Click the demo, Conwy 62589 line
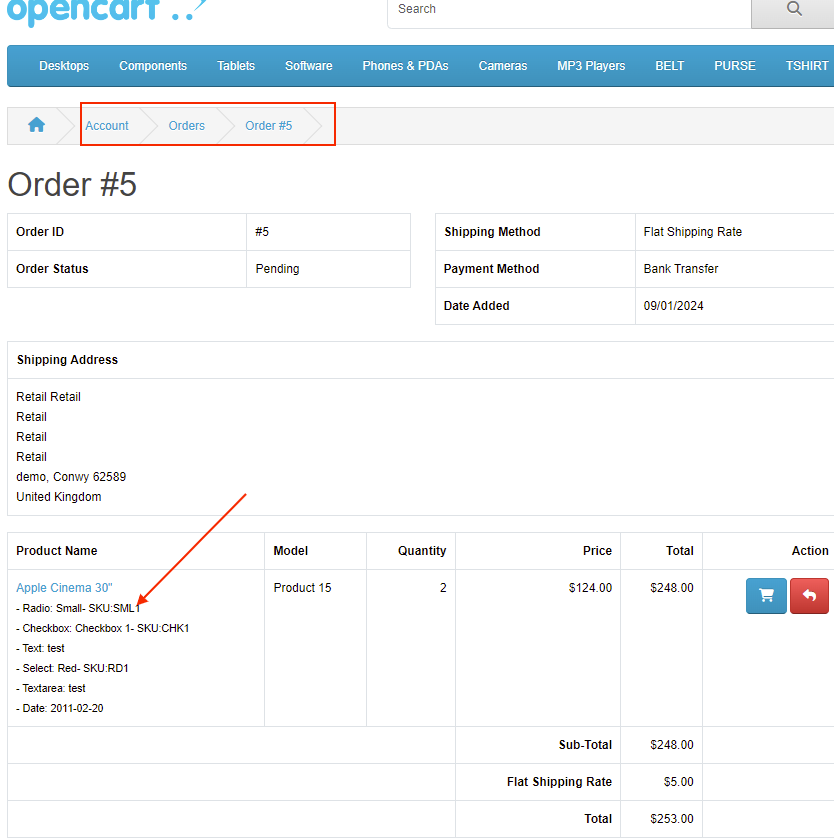 [x=71, y=477]
